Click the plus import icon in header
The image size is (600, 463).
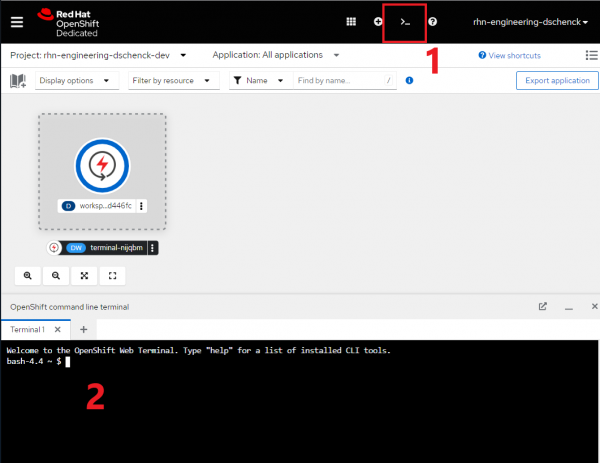(x=377, y=21)
